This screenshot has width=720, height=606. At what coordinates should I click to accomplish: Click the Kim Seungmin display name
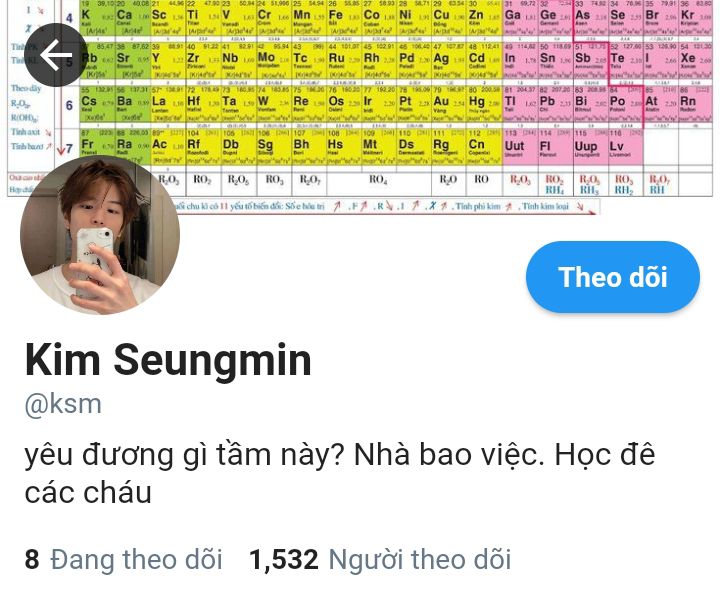(168, 361)
